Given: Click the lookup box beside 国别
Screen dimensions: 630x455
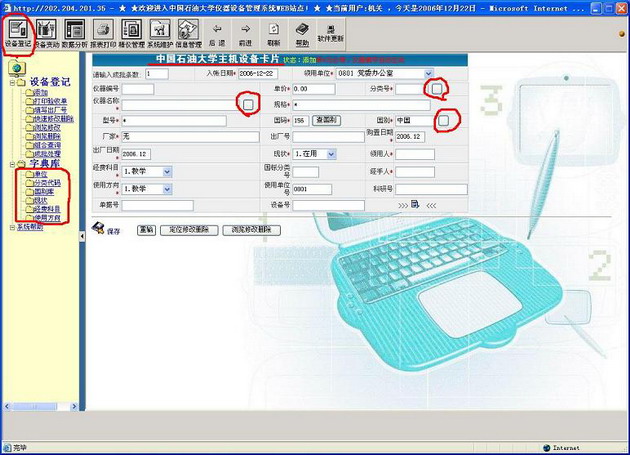Looking at the screenshot, I should pos(443,120).
